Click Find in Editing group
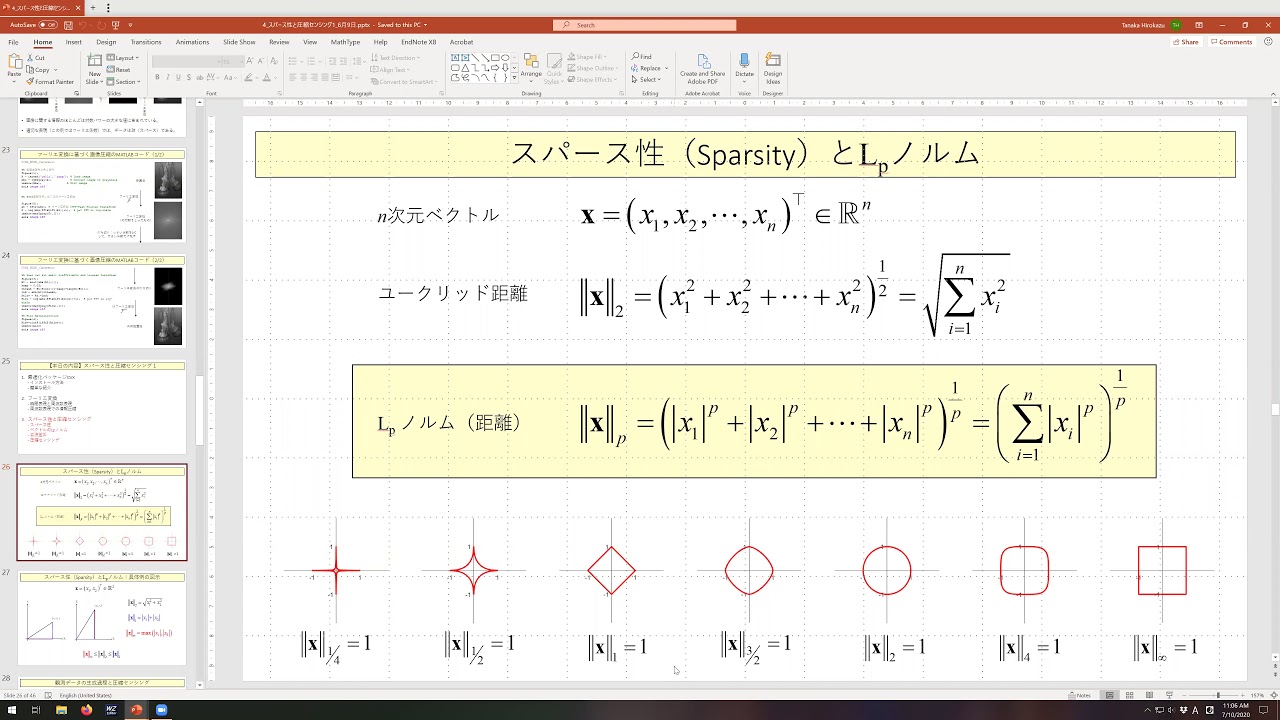1280x720 pixels. [x=641, y=57]
